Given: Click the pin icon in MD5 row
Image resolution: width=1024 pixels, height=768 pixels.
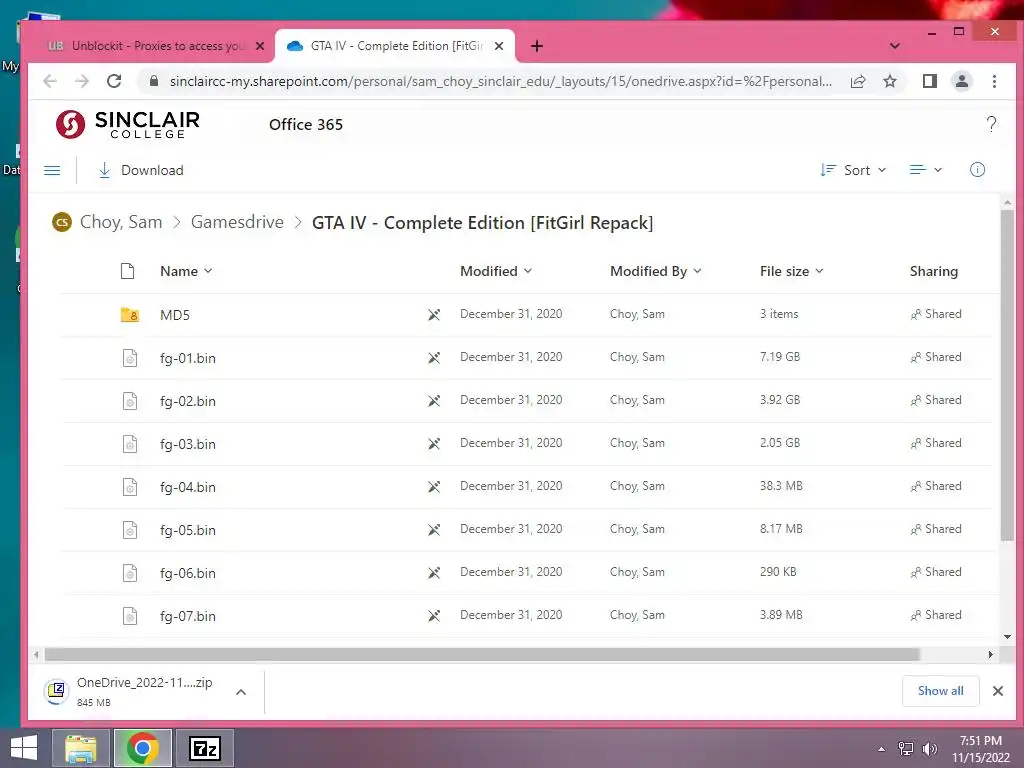Looking at the screenshot, I should coord(434,315).
